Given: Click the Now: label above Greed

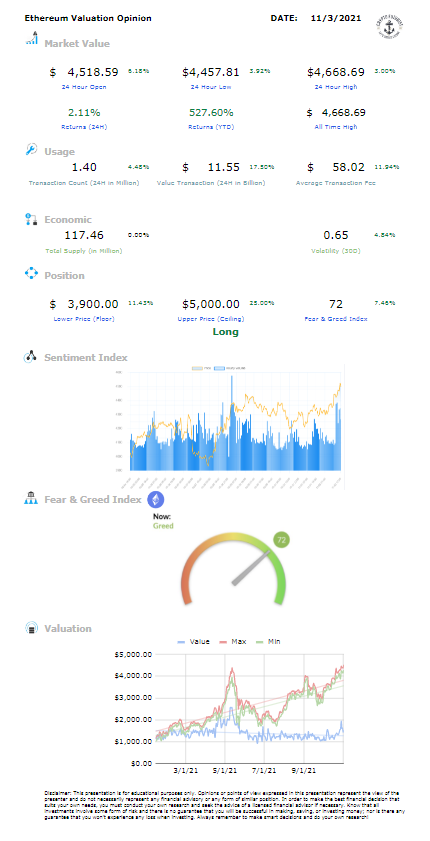Looking at the screenshot, I should 162,517.
